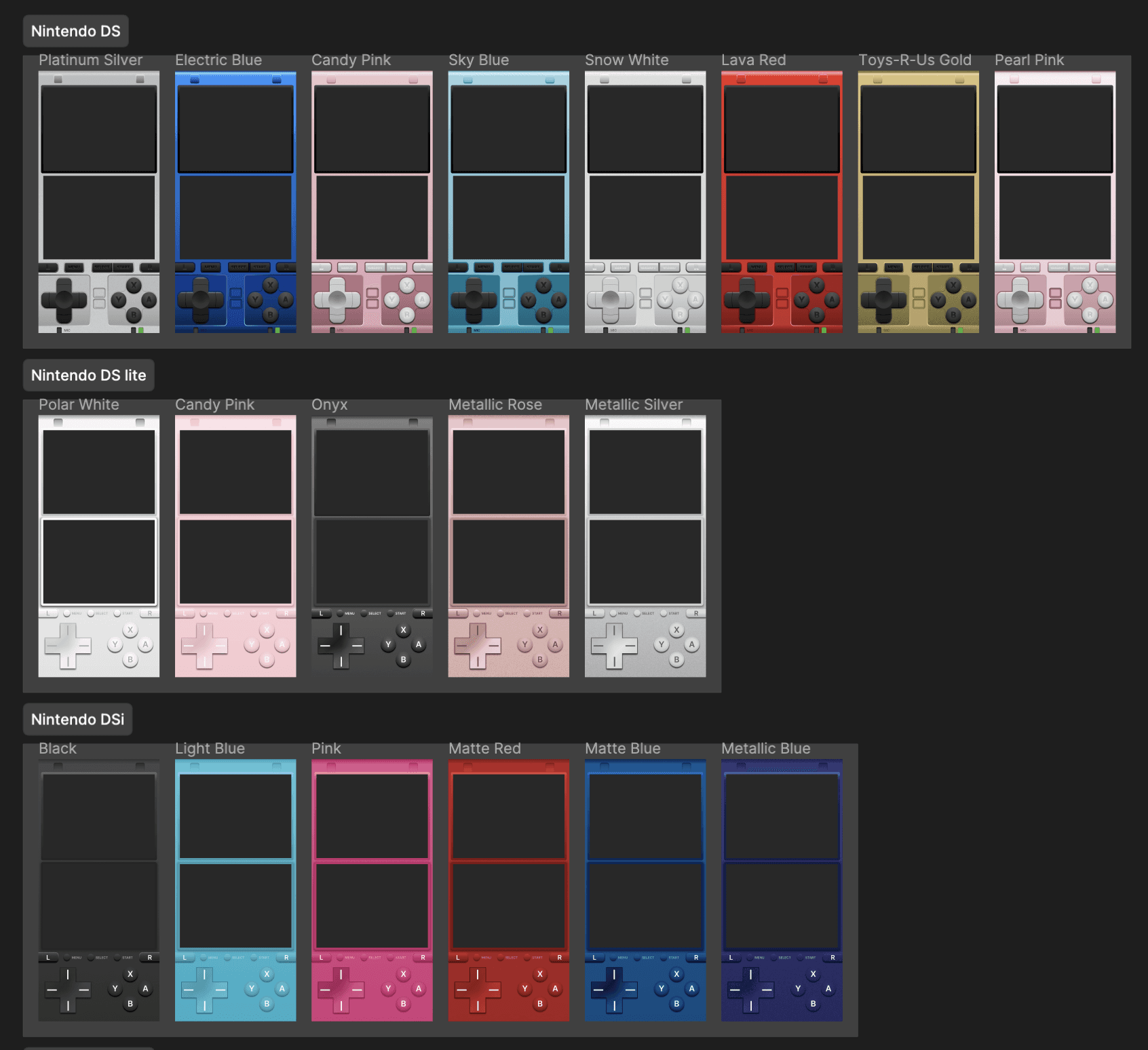Click the Metallic Rose label text
This screenshot has height=1050, width=1148.
pyautogui.click(x=495, y=404)
